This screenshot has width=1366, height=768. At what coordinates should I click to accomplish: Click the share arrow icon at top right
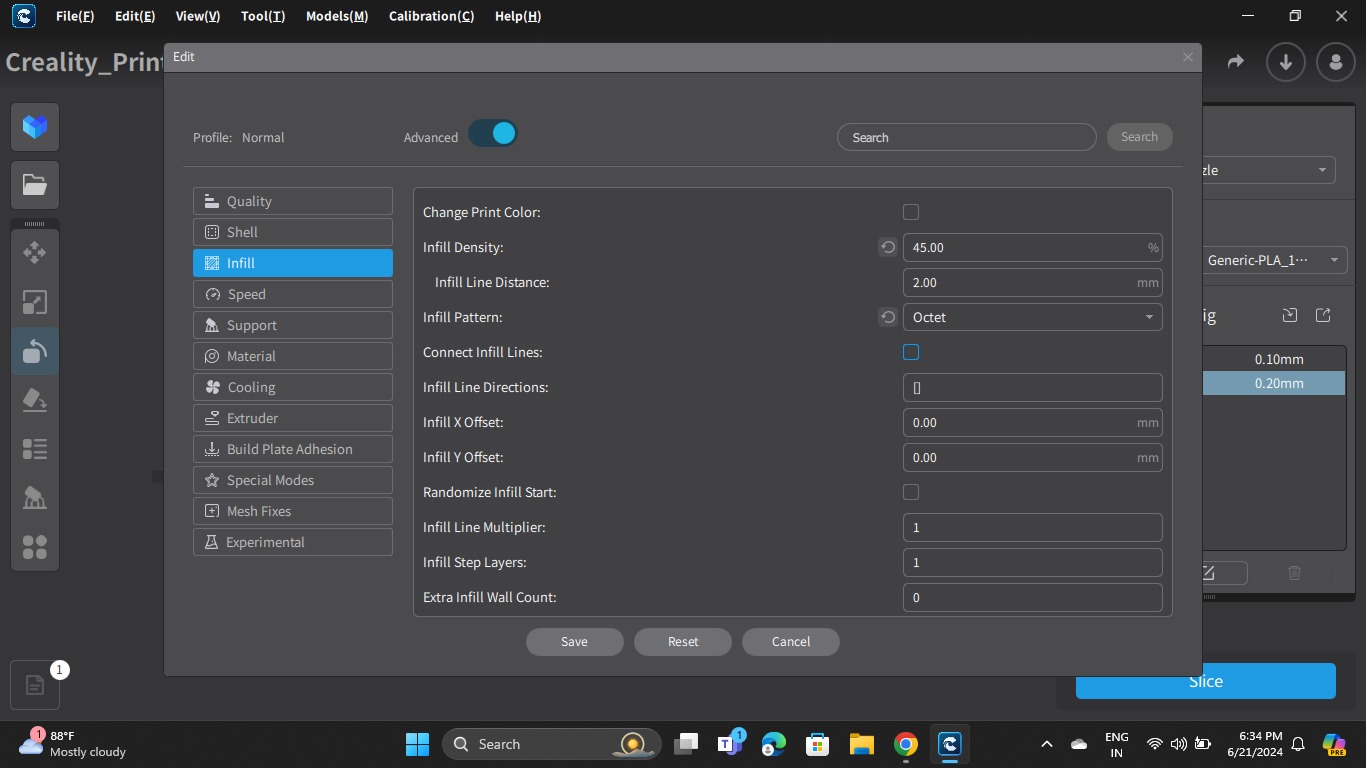point(1235,62)
